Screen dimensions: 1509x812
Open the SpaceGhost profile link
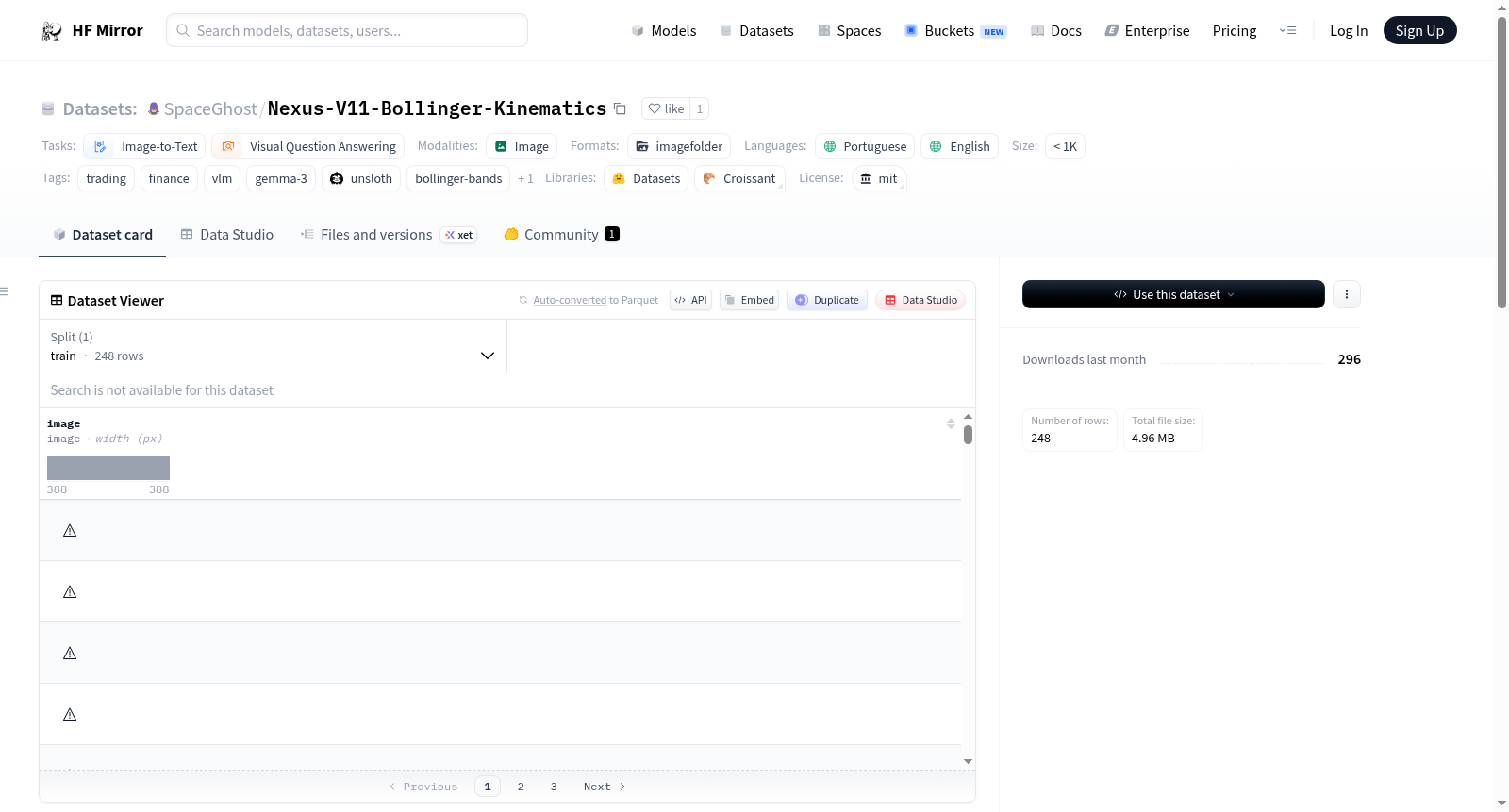pyautogui.click(x=210, y=108)
